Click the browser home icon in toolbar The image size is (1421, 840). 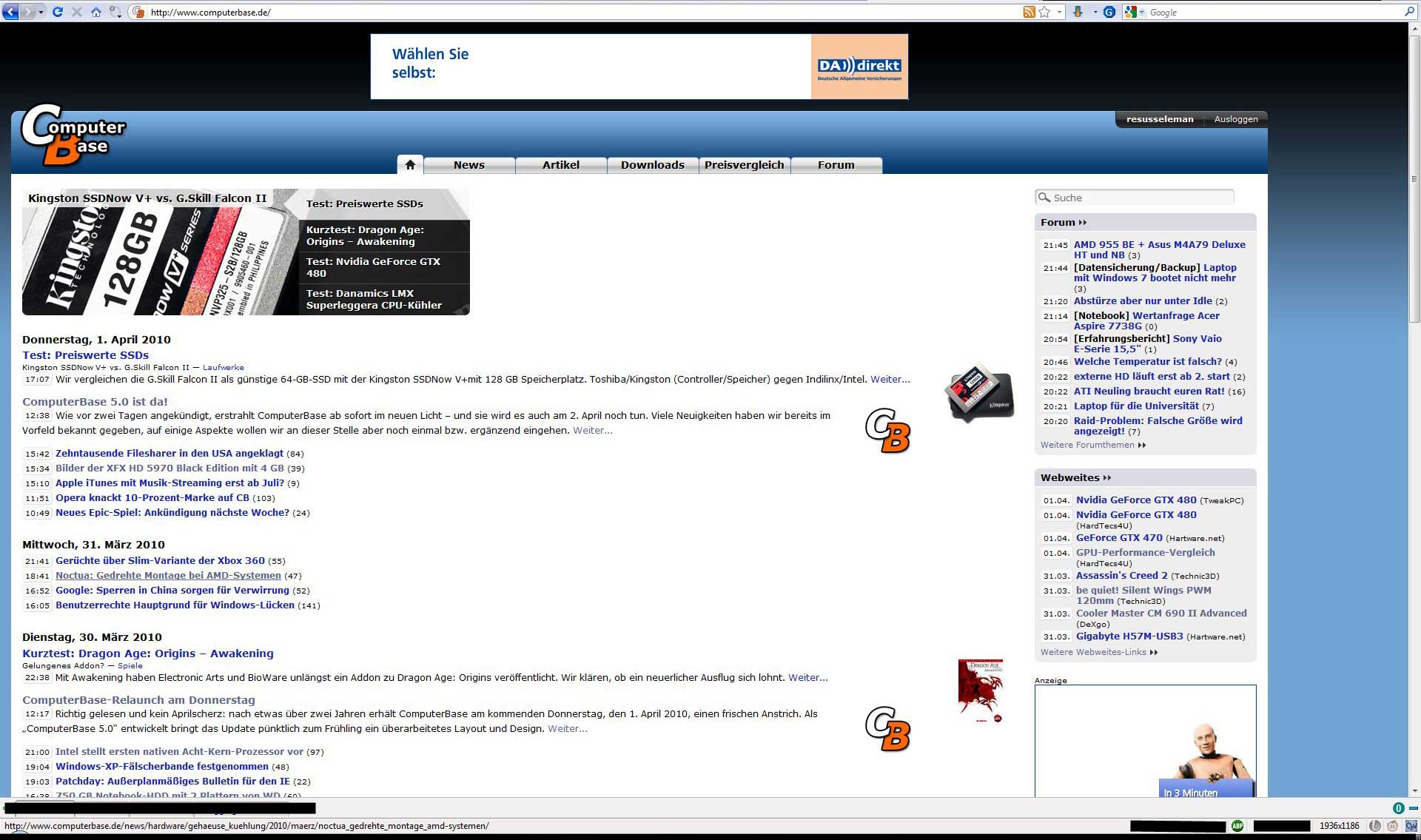click(96, 12)
